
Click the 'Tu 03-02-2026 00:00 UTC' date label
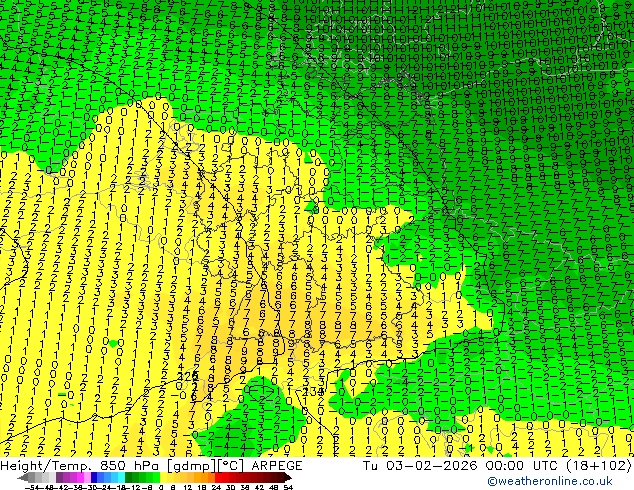pos(461,465)
